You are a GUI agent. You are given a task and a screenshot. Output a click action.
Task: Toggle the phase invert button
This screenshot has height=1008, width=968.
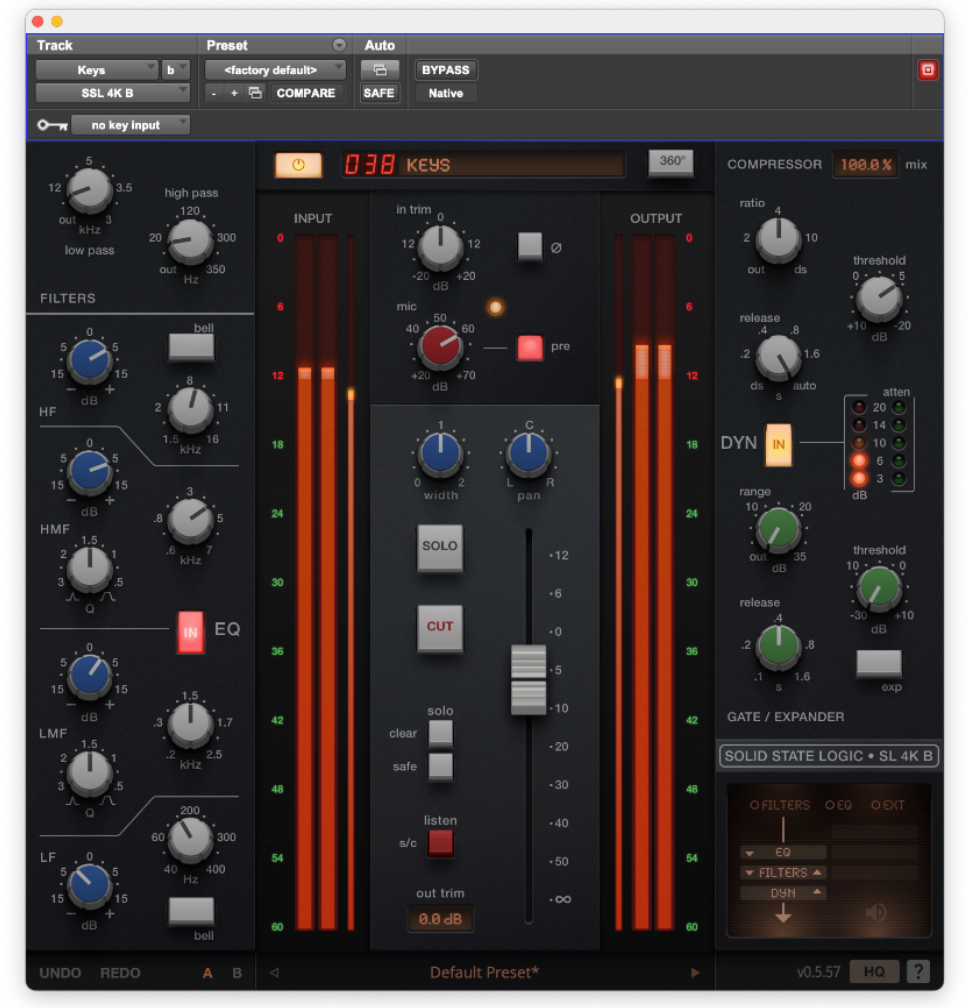click(x=530, y=246)
